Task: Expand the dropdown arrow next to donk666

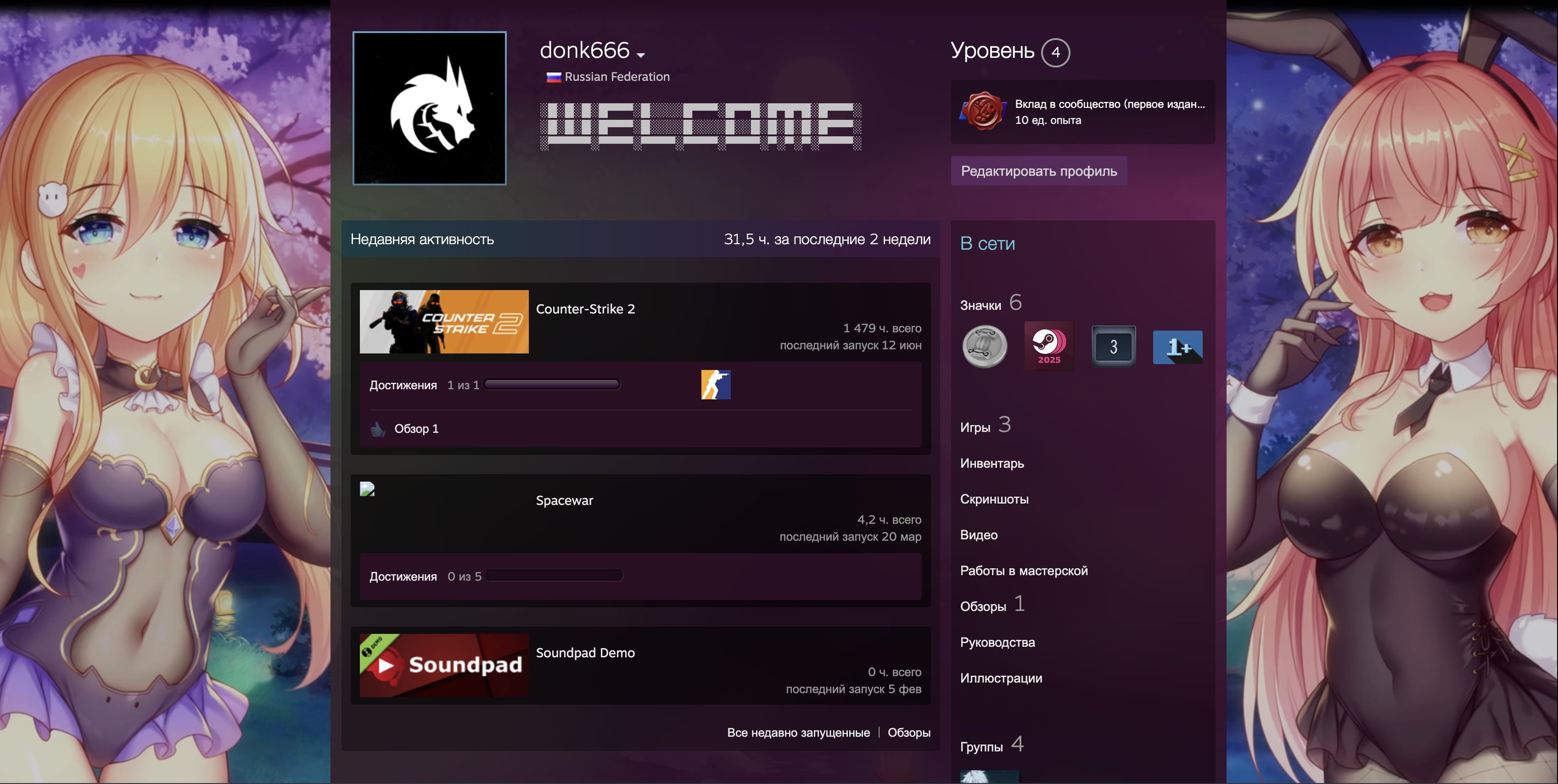Action: click(x=641, y=55)
